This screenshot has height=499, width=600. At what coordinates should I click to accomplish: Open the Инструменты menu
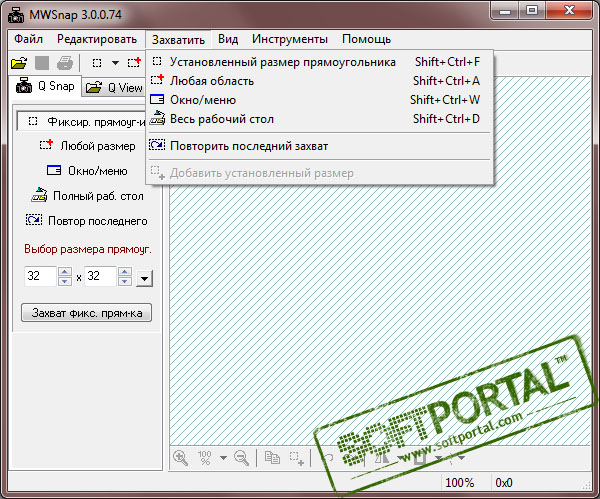click(x=290, y=39)
